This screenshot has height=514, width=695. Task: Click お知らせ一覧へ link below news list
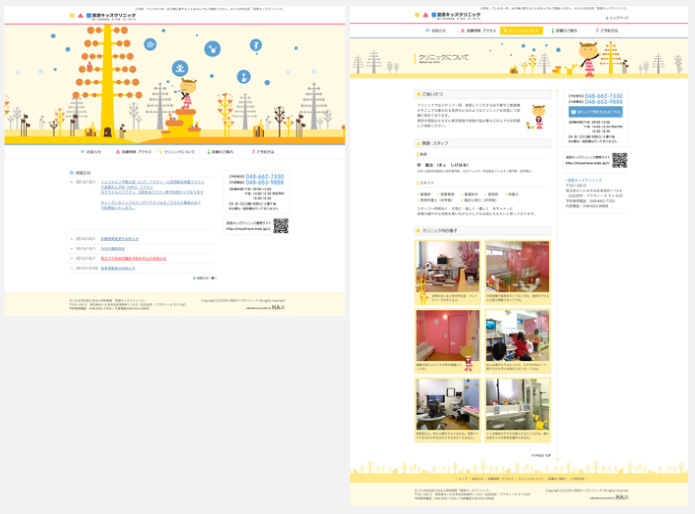tap(205, 278)
